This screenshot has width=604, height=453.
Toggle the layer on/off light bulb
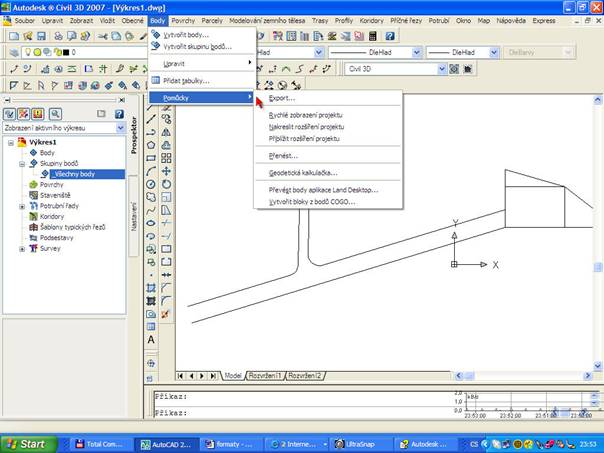pos(28,52)
